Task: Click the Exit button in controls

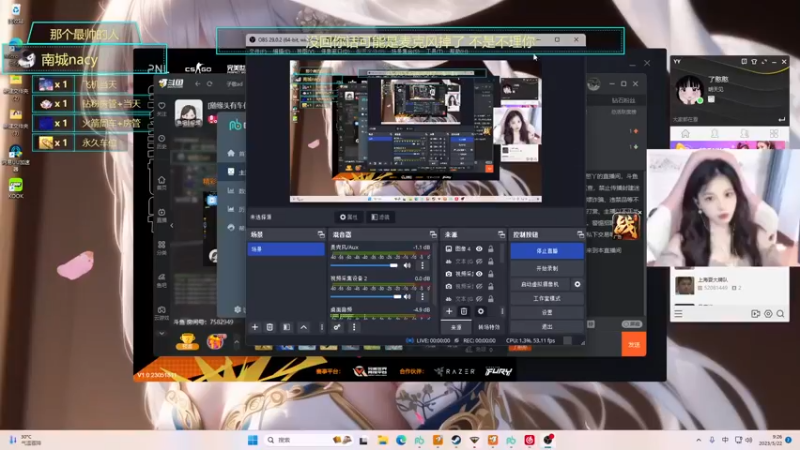Action: point(547,327)
